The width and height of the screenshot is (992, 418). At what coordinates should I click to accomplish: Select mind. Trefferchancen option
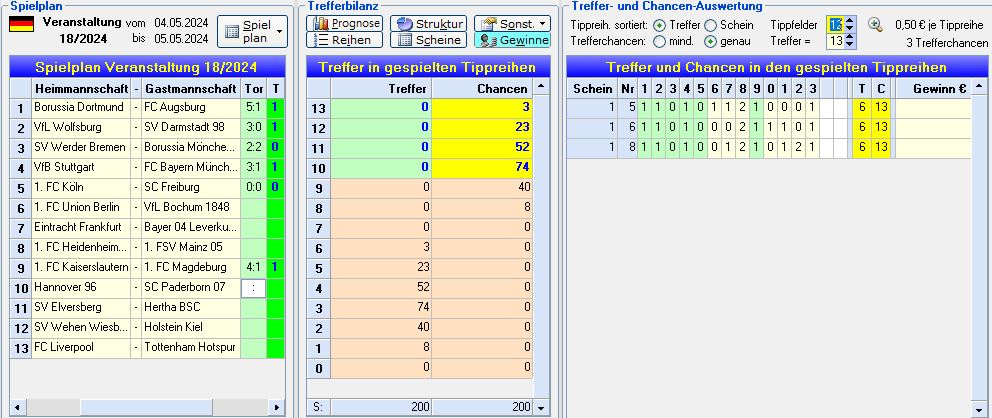[x=659, y=42]
